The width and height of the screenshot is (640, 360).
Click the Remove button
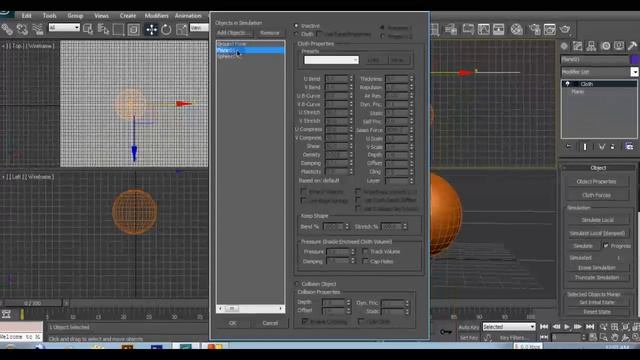click(x=269, y=33)
